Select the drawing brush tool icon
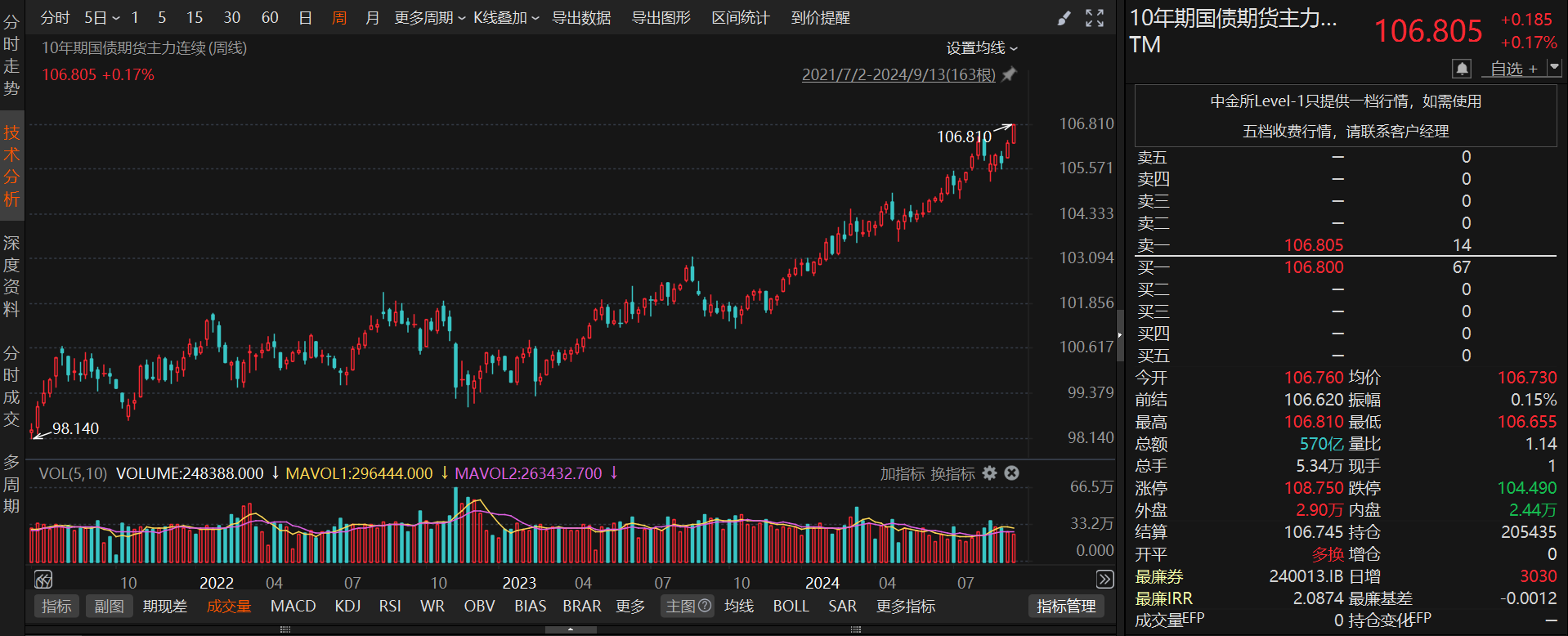The height and width of the screenshot is (636, 1568). [x=1064, y=18]
